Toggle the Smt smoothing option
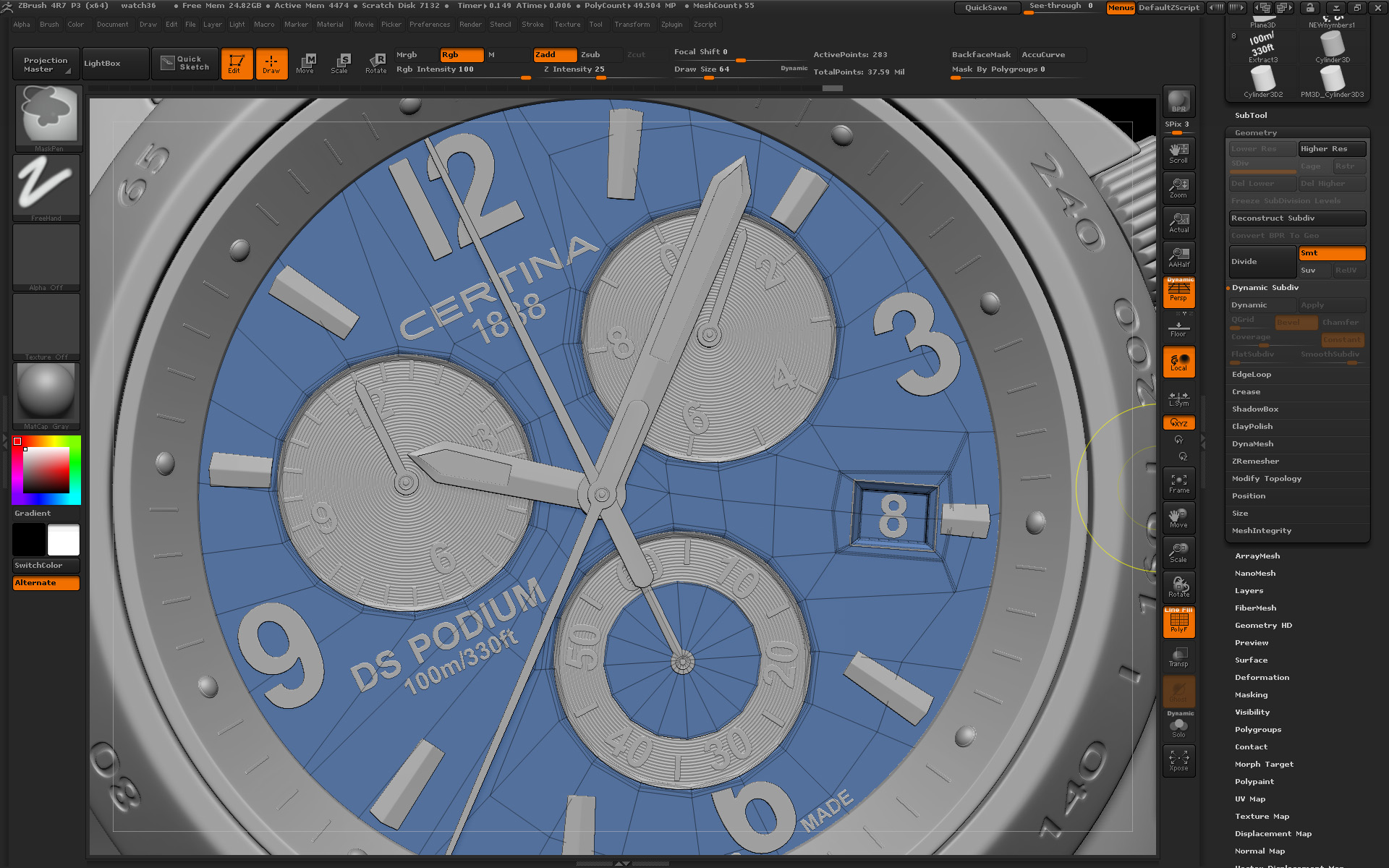The width and height of the screenshot is (1389, 868). (x=1332, y=253)
